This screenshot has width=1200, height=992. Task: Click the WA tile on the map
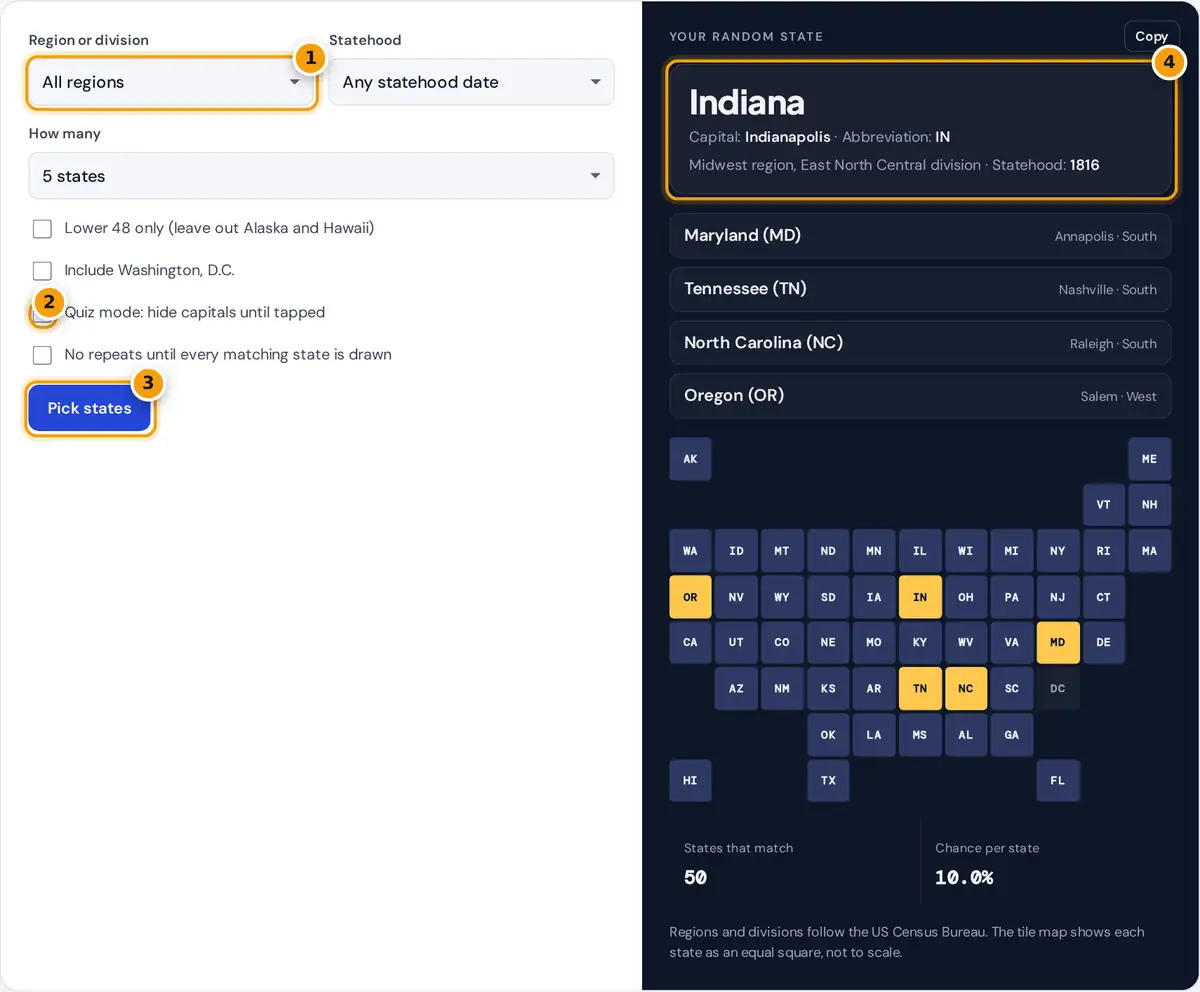[x=690, y=551]
